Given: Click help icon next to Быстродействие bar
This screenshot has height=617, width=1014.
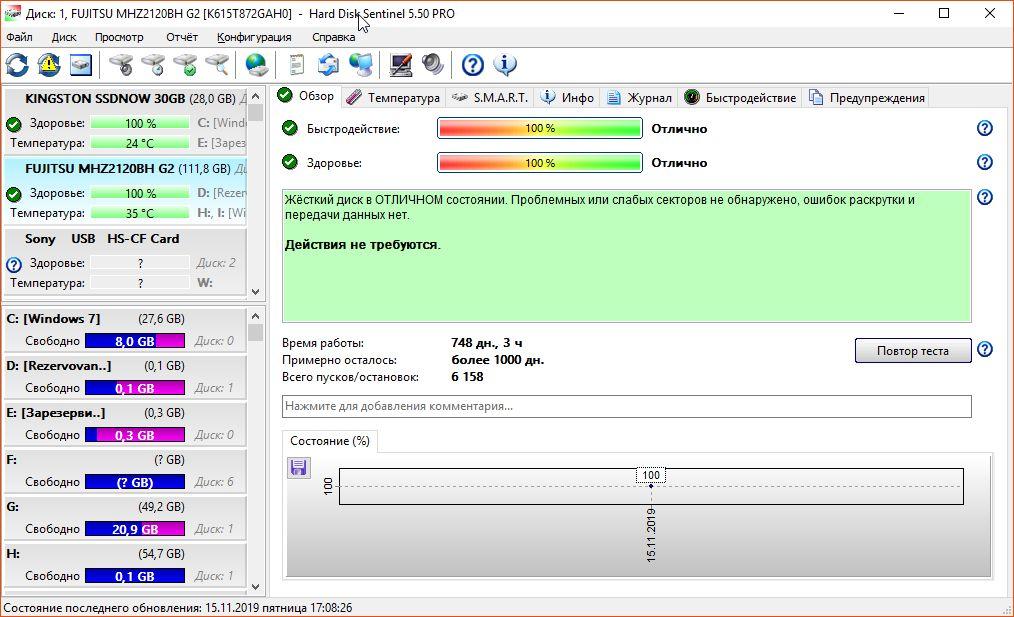Looking at the screenshot, I should (984, 128).
